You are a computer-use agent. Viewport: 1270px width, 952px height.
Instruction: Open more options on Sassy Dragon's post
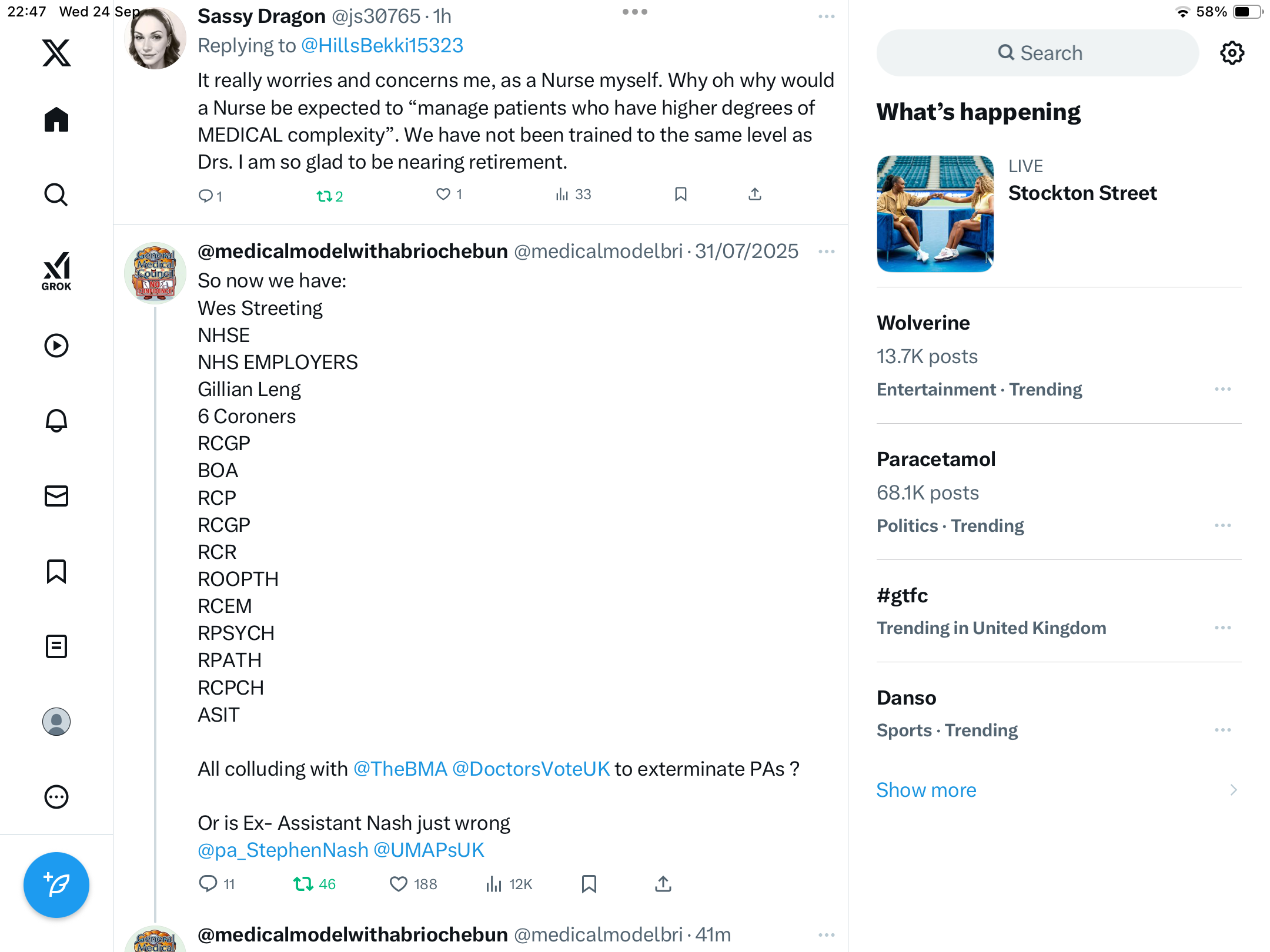point(826,16)
